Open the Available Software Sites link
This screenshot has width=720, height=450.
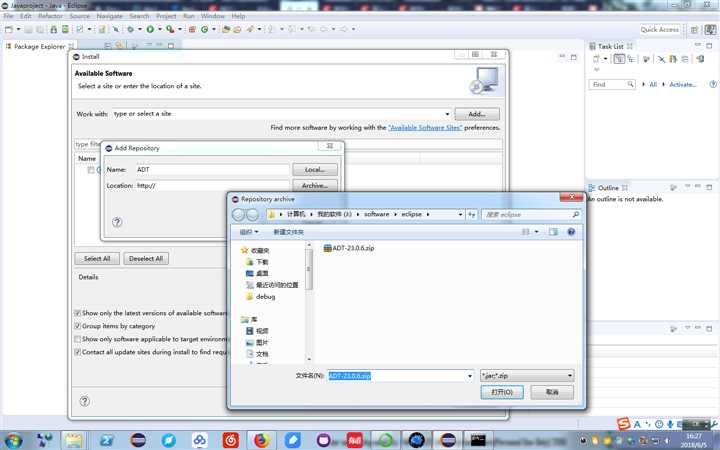(425, 128)
